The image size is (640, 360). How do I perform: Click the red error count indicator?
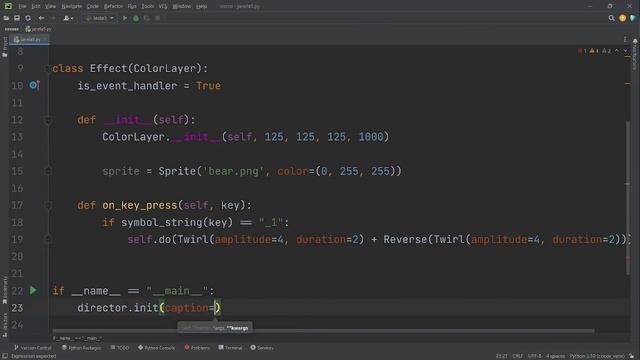pos(582,51)
